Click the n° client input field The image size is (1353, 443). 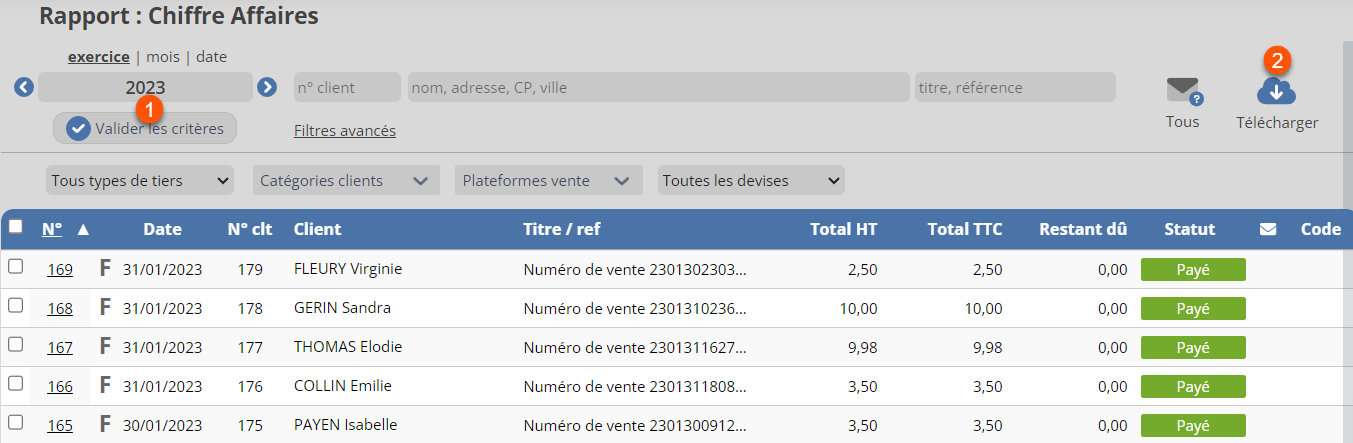(347, 87)
